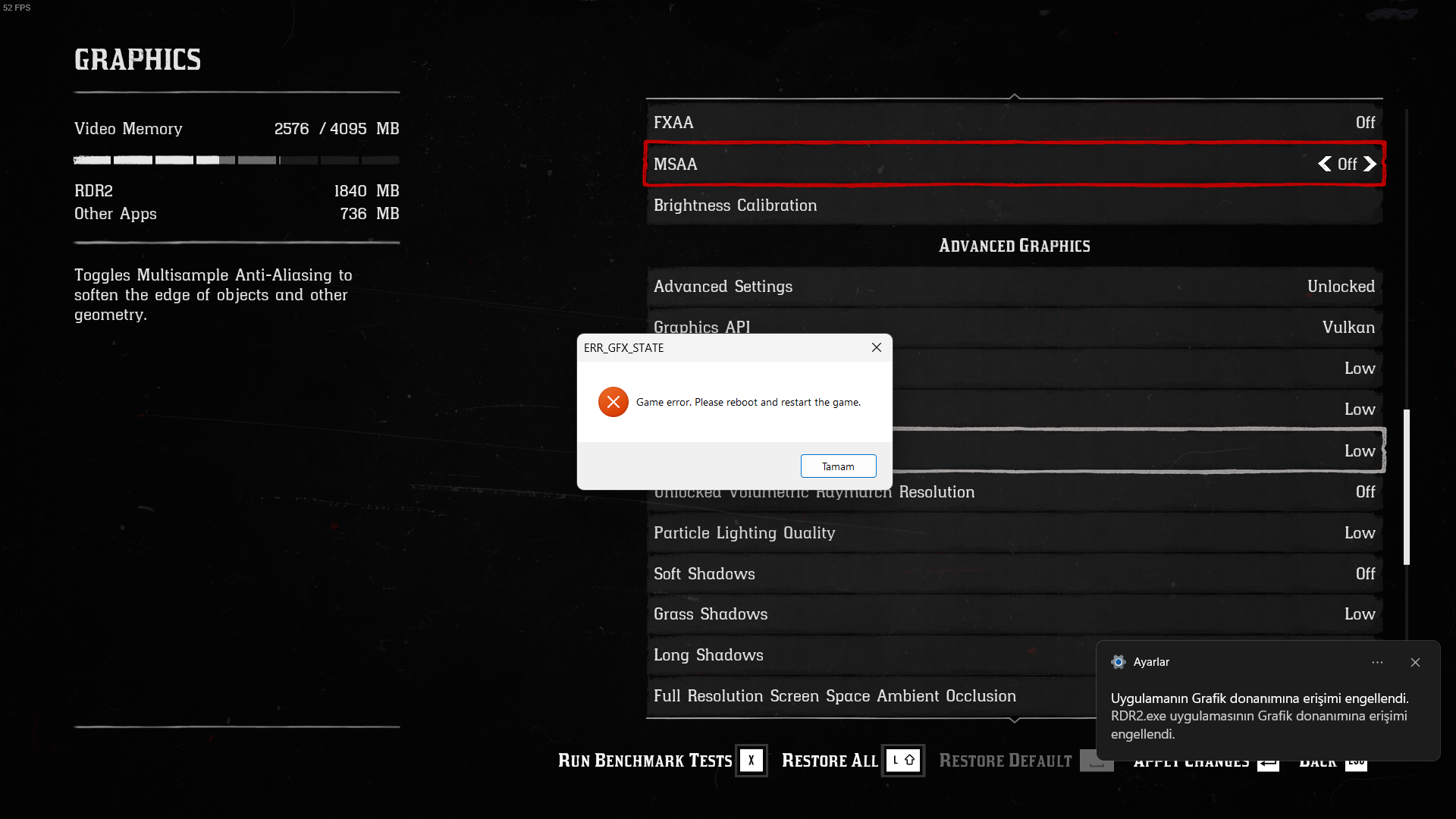Click Ayarlar settings gear icon in notification

(1118, 662)
